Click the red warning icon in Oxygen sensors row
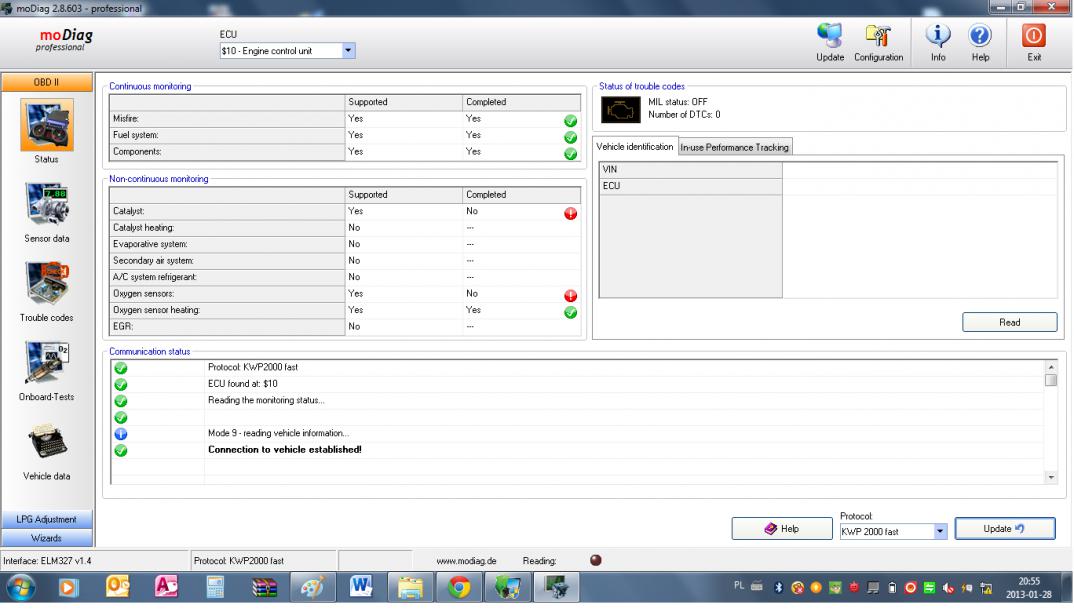 pyautogui.click(x=570, y=295)
